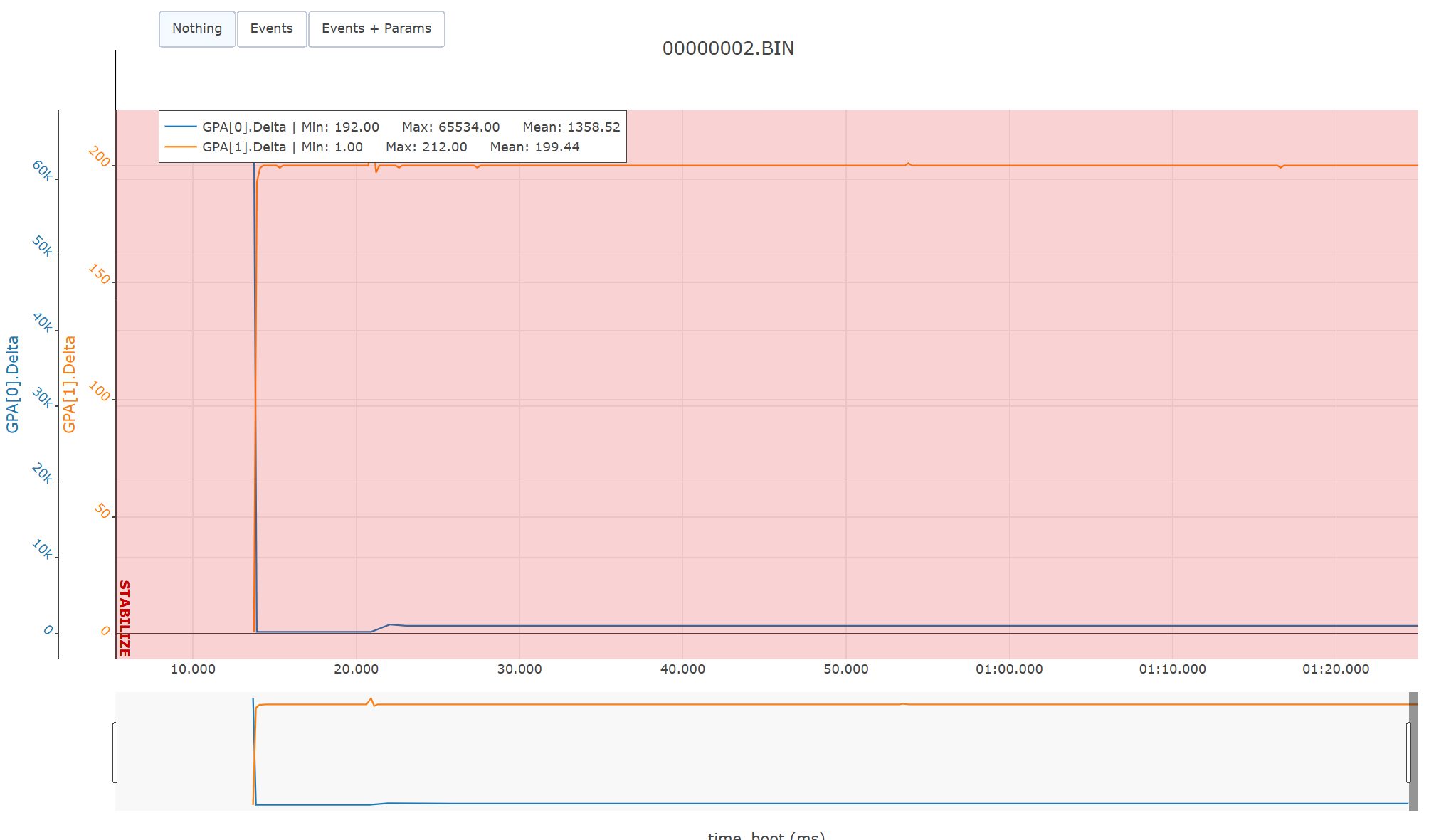Click the left range slider handle
This screenshot has width=1456, height=840.
click(x=115, y=752)
